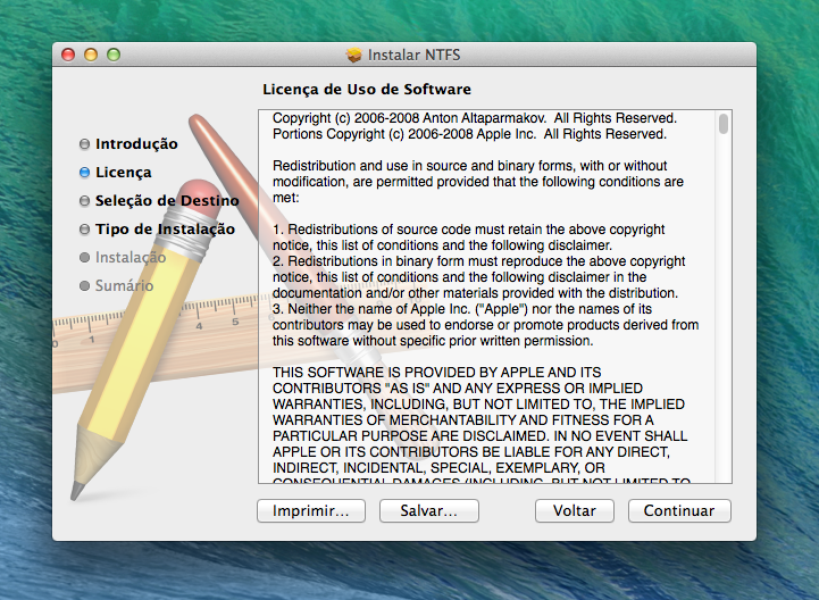819x600 pixels.
Task: Click the Introdução step label
Action: tap(136, 144)
